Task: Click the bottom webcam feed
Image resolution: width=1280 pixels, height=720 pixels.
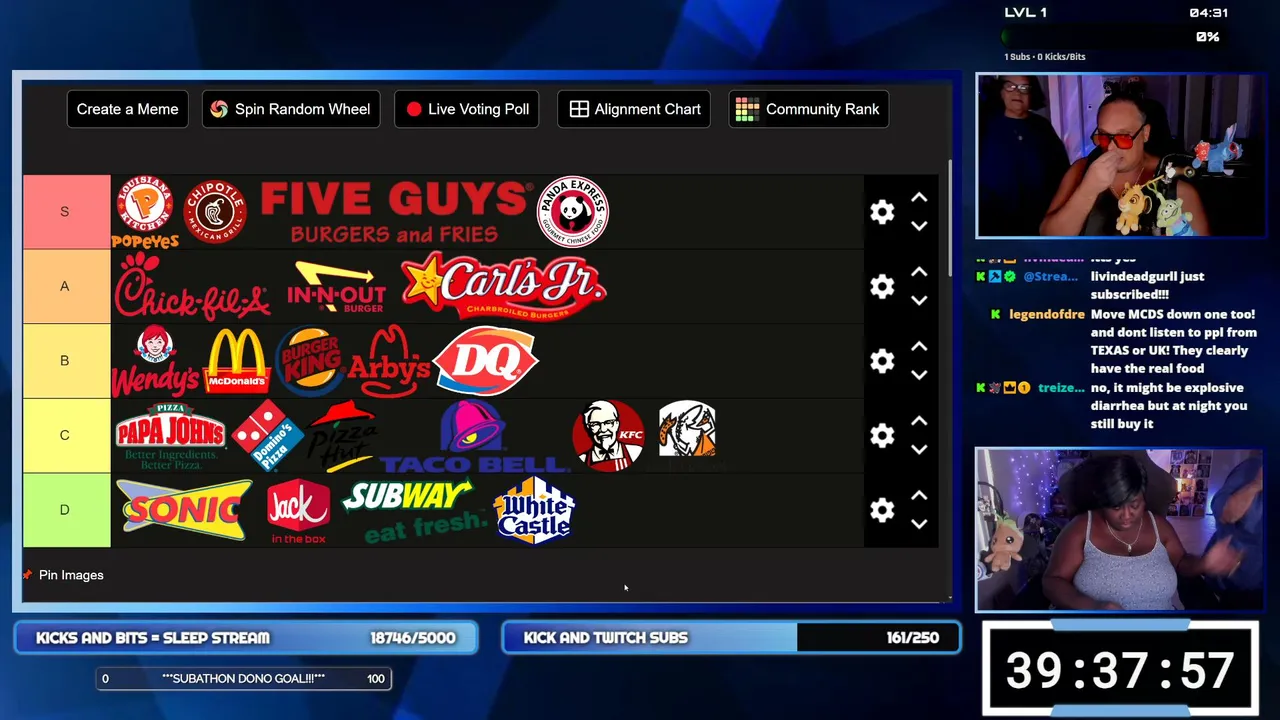Action: 1120,529
